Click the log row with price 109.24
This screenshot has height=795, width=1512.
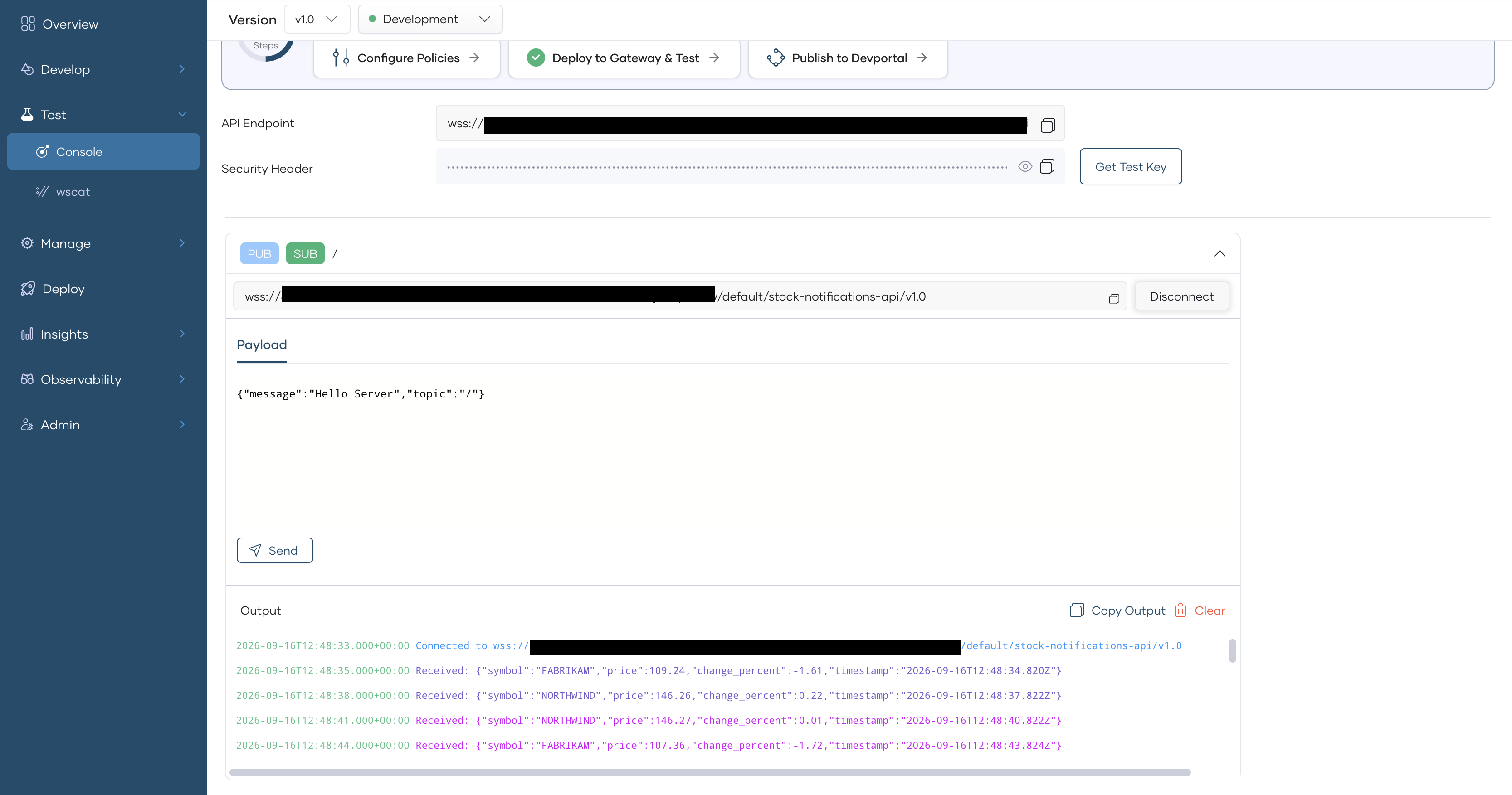tap(649, 671)
